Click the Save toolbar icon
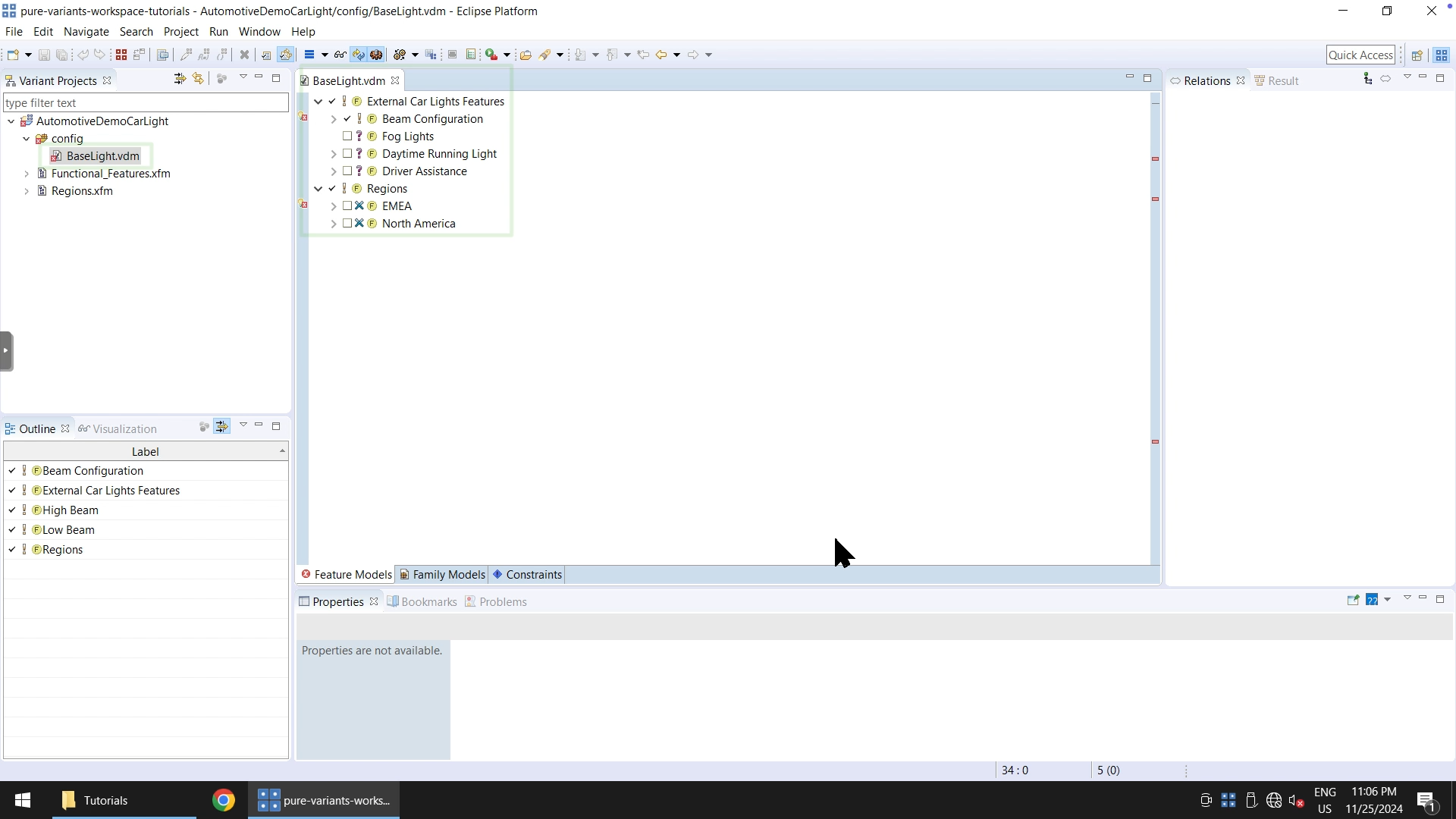The image size is (1456, 819). tap(44, 55)
